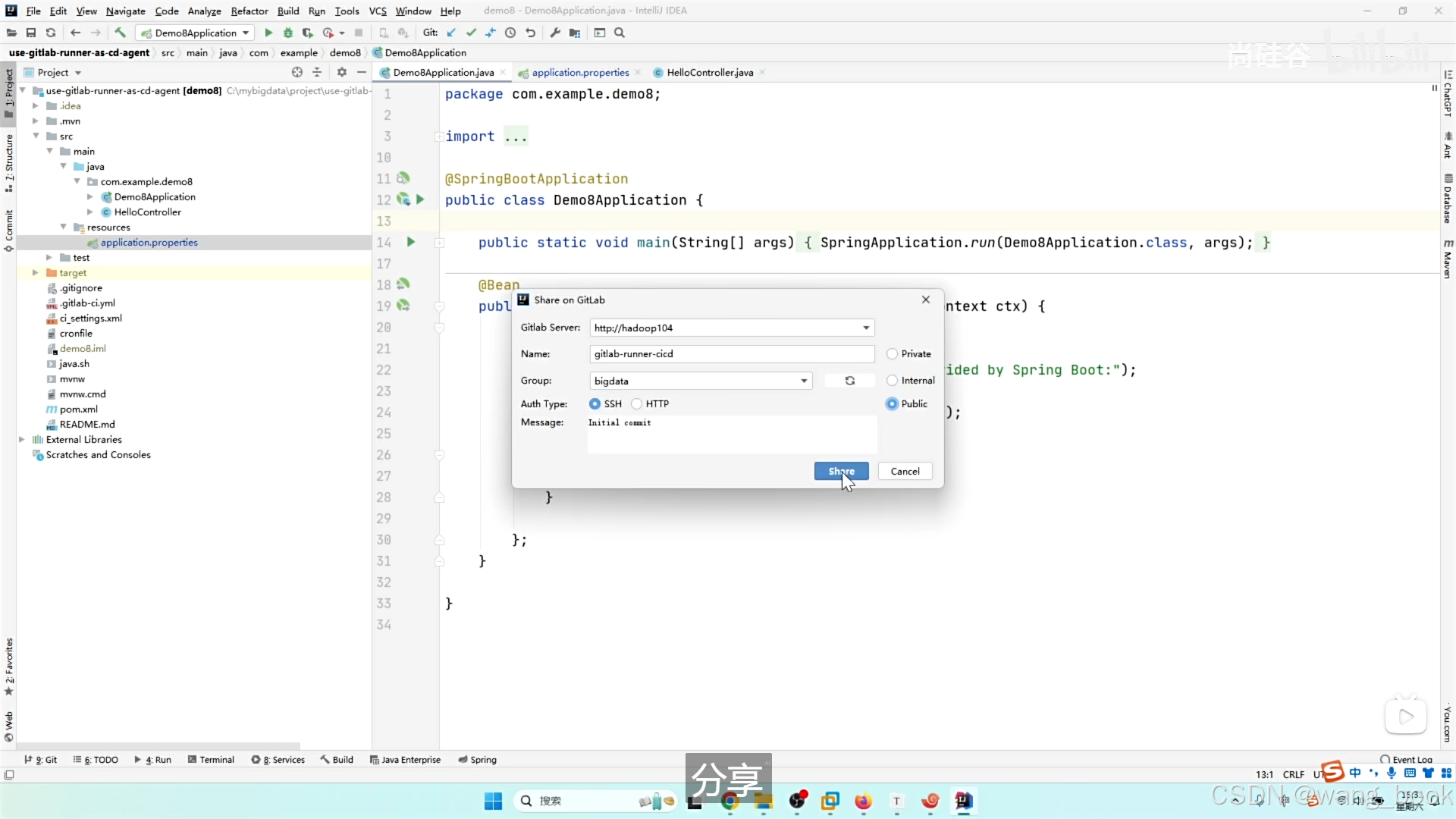Open the Gitlab Server dropdown
Viewport: 1456px width, 819px height.
coord(866,328)
